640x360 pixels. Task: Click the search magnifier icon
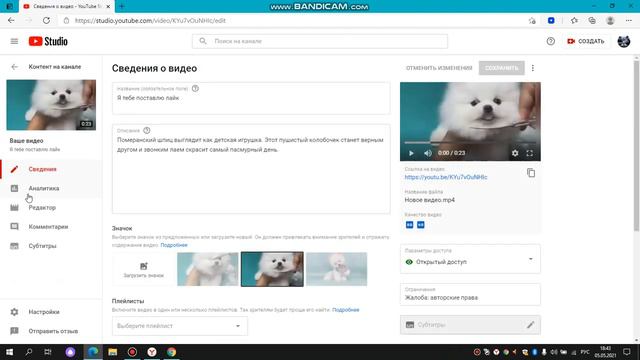coord(202,41)
